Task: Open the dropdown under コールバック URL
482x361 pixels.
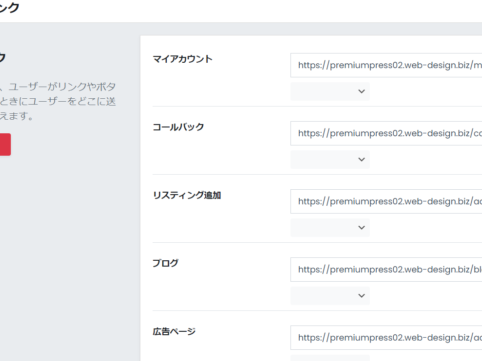Action: 330,159
